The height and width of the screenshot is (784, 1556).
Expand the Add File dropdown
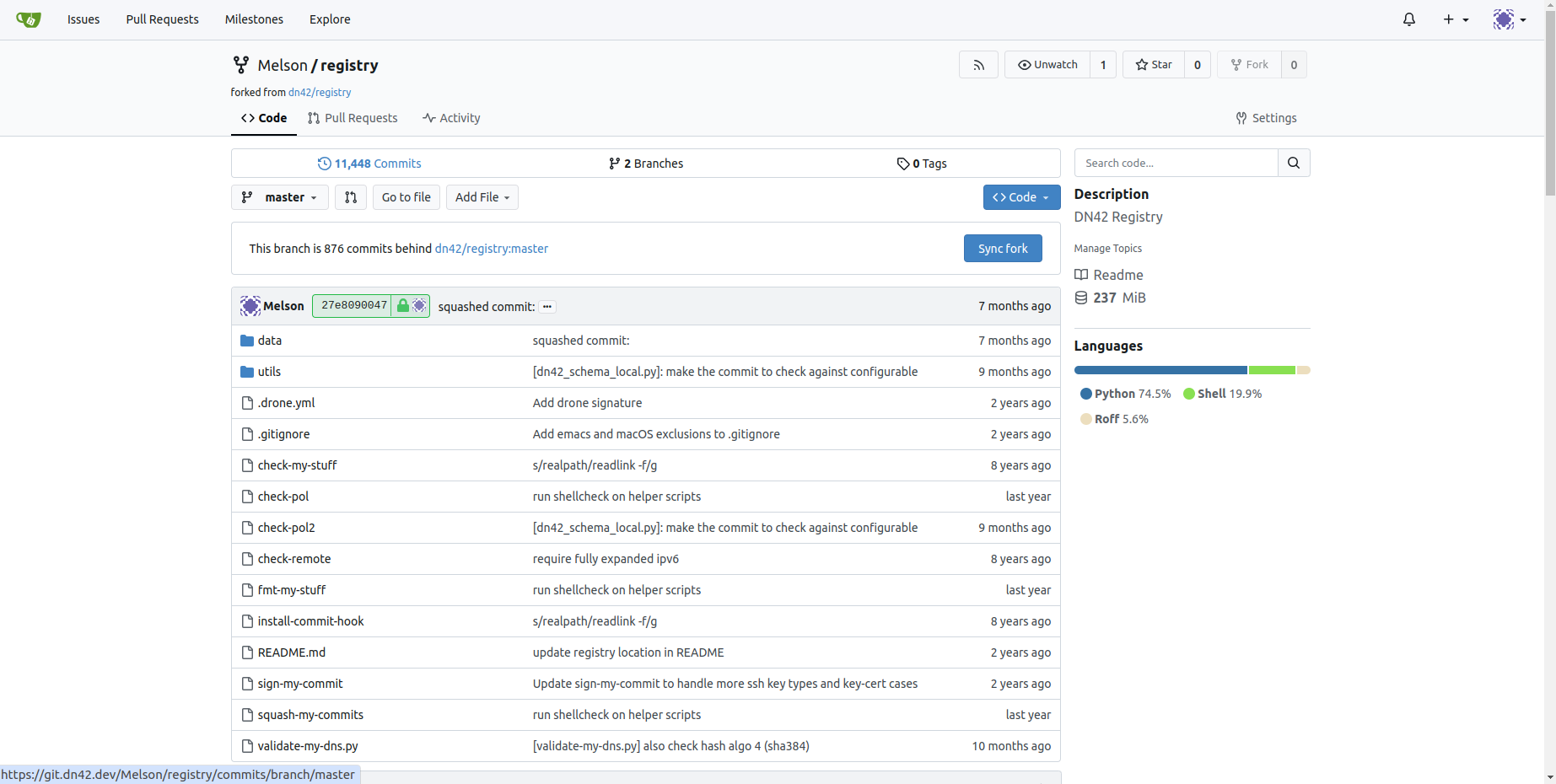(482, 197)
